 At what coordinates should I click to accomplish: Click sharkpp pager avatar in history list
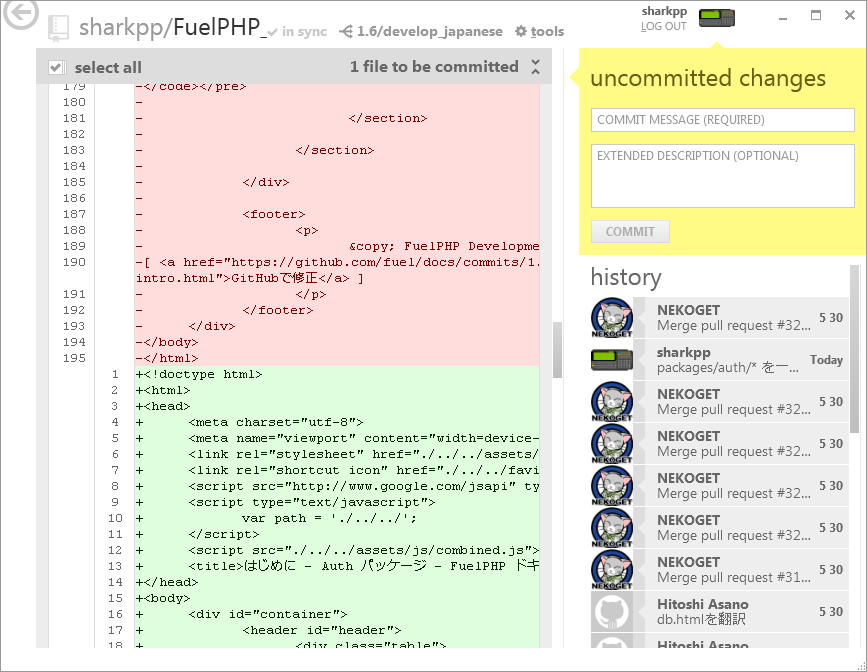tap(612, 360)
